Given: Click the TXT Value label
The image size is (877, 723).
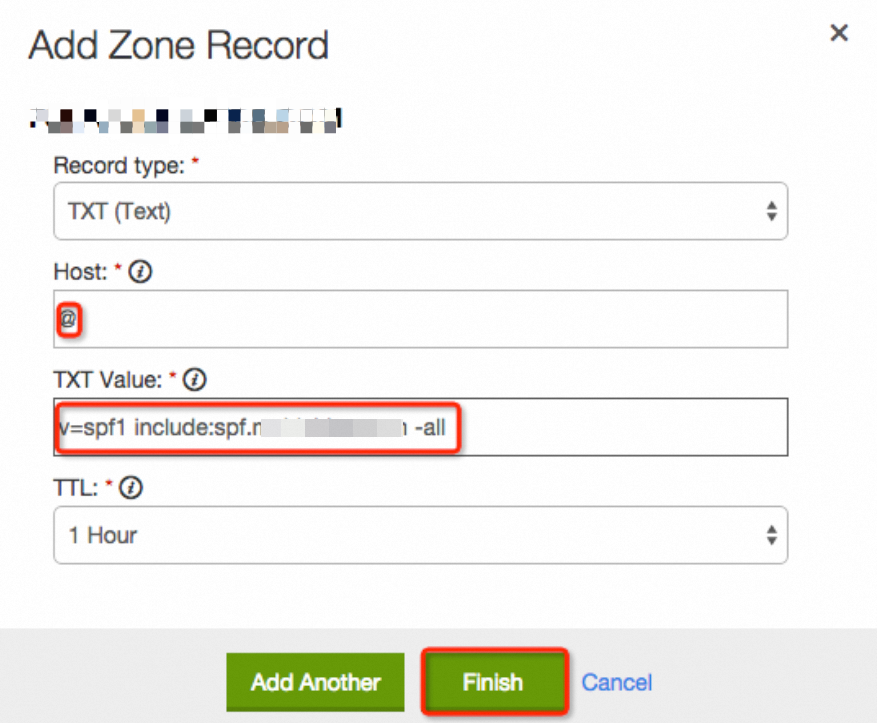Looking at the screenshot, I should pos(110,380).
